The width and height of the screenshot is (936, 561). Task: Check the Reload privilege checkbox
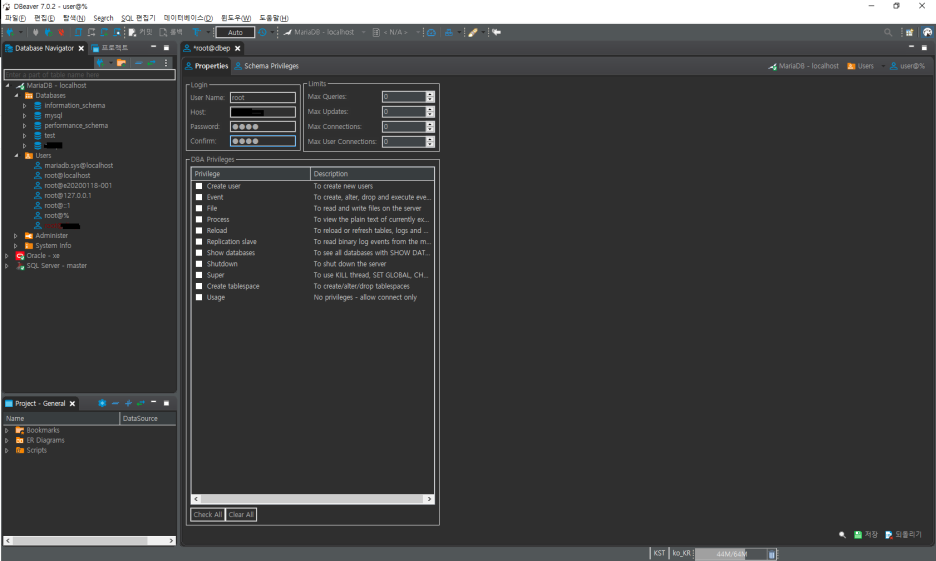click(199, 230)
